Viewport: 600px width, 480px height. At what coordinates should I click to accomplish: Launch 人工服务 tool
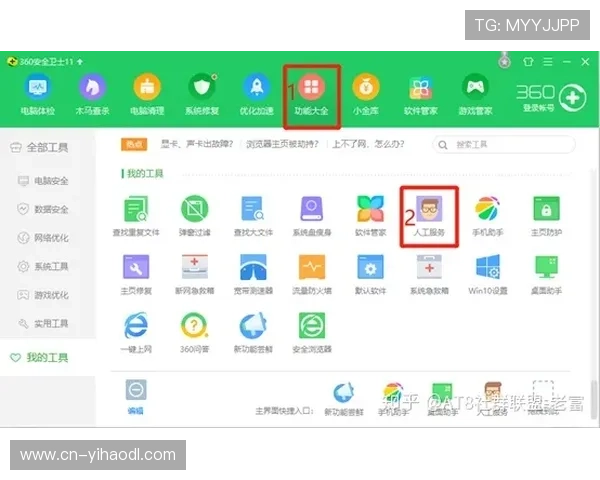[429, 216]
